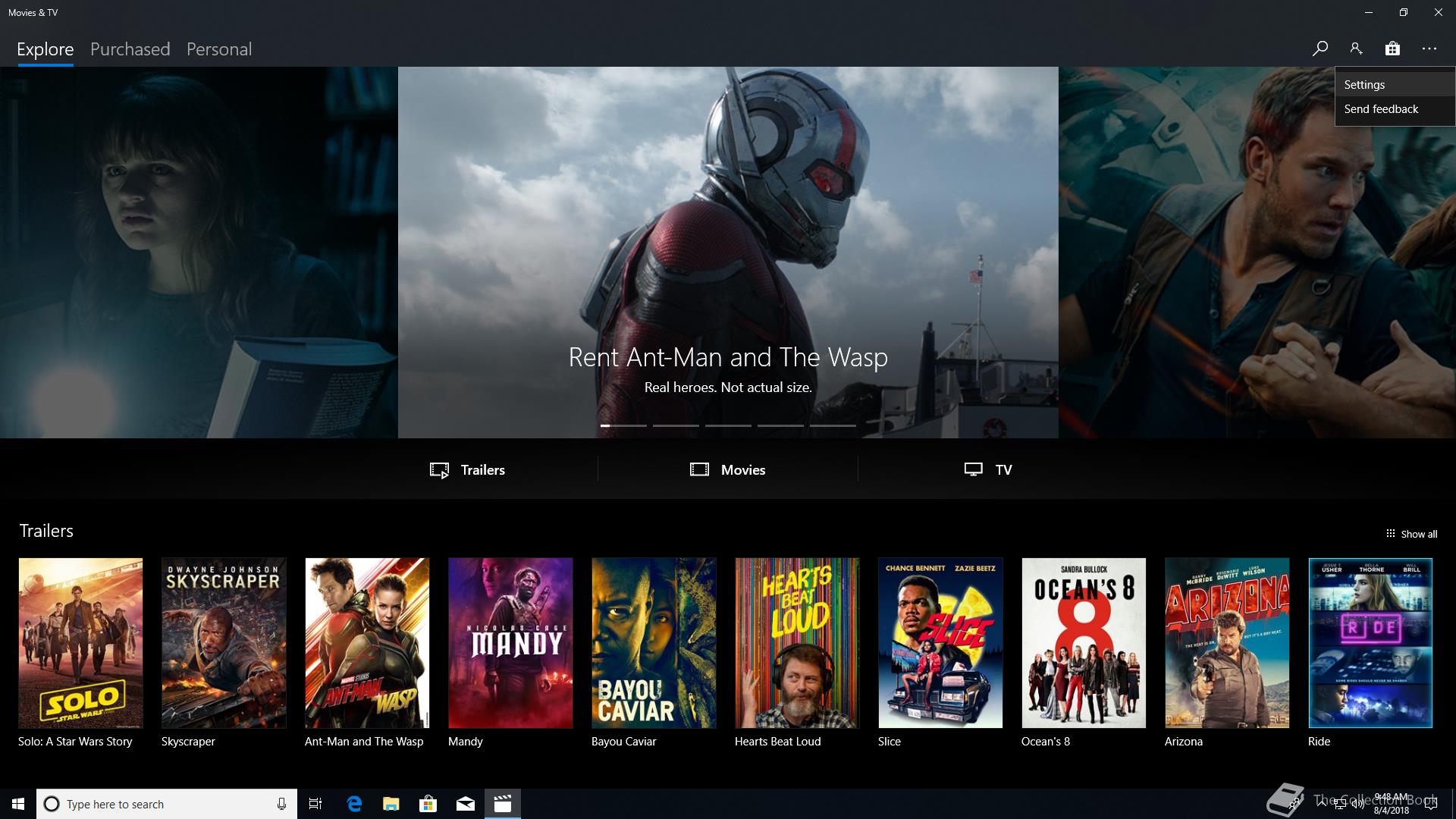
Task: Choose Send feedback menu entry
Action: tap(1395, 109)
